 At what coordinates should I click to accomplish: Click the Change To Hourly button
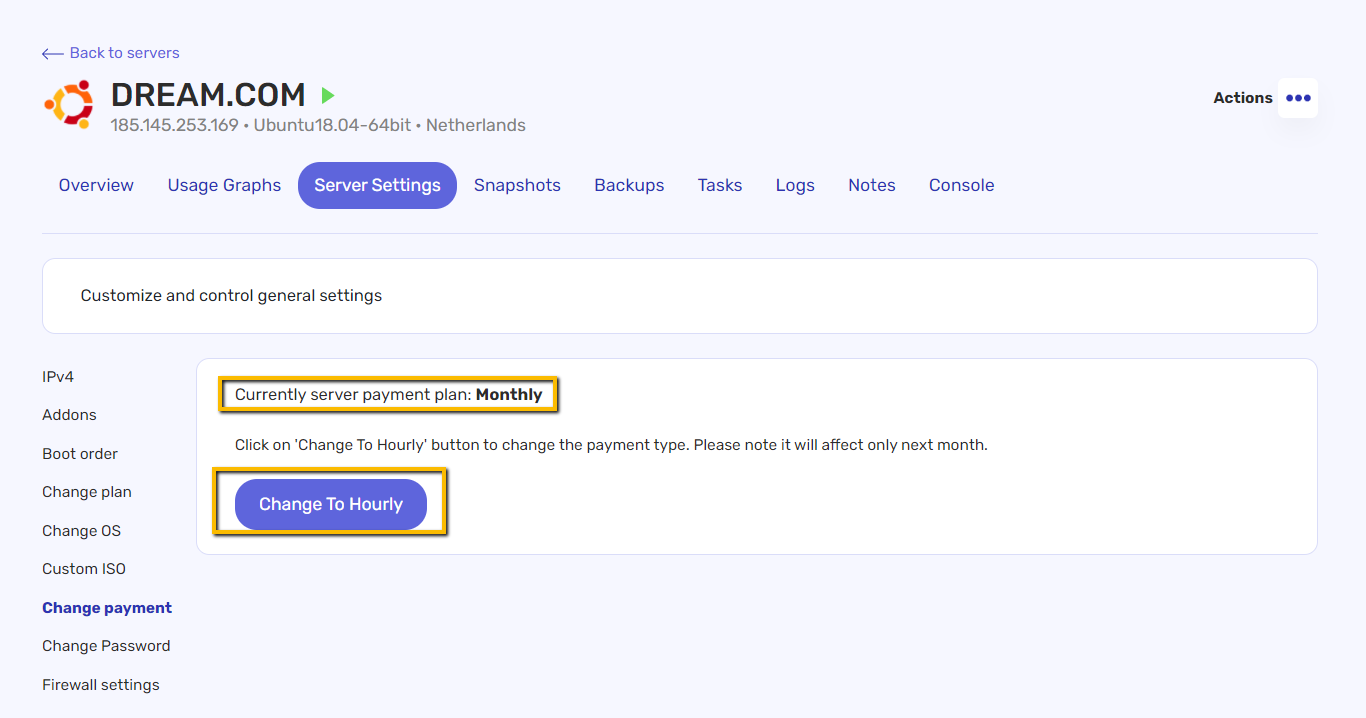pyautogui.click(x=331, y=504)
